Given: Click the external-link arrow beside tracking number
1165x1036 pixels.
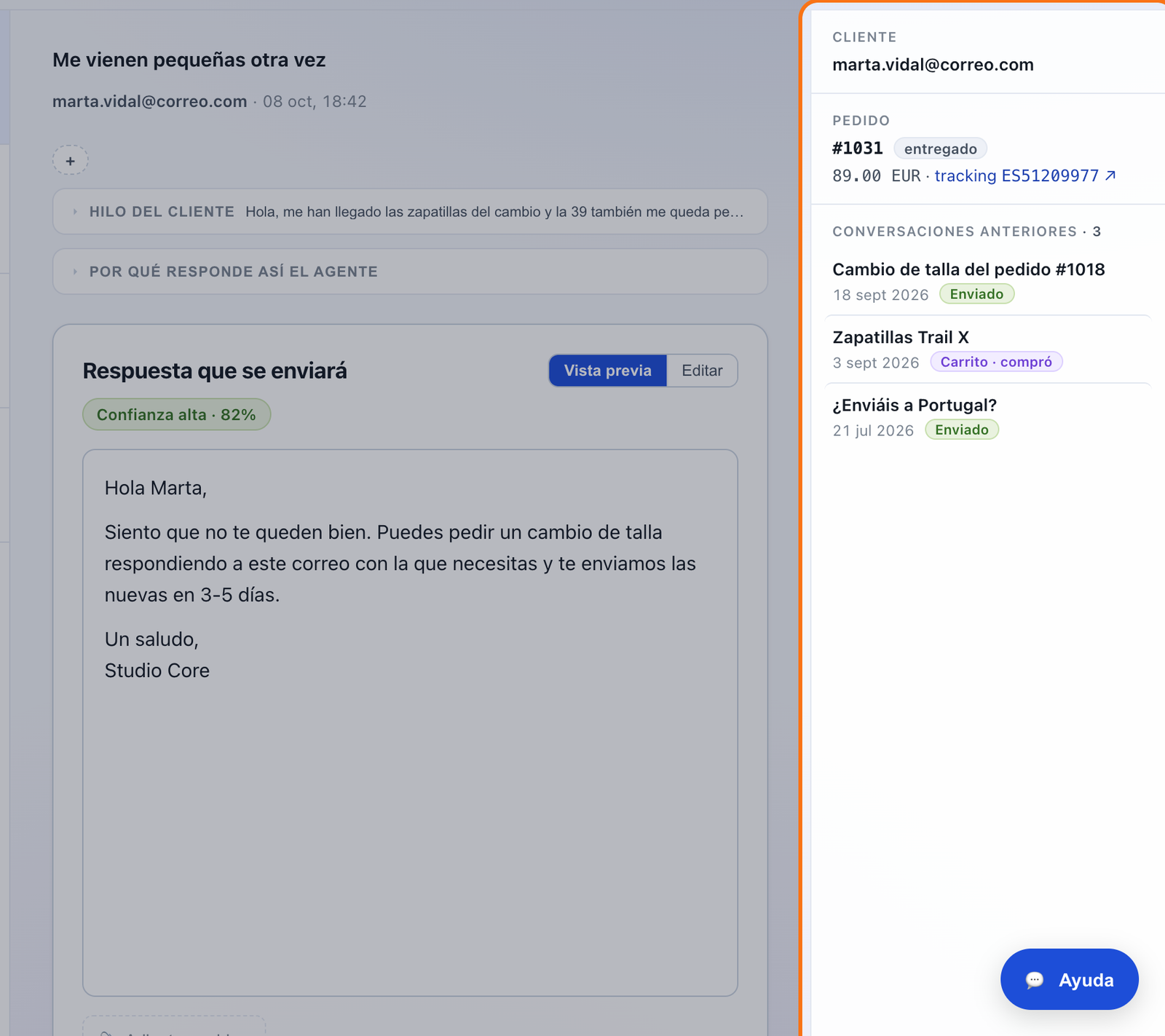Looking at the screenshot, I should coord(1110,175).
